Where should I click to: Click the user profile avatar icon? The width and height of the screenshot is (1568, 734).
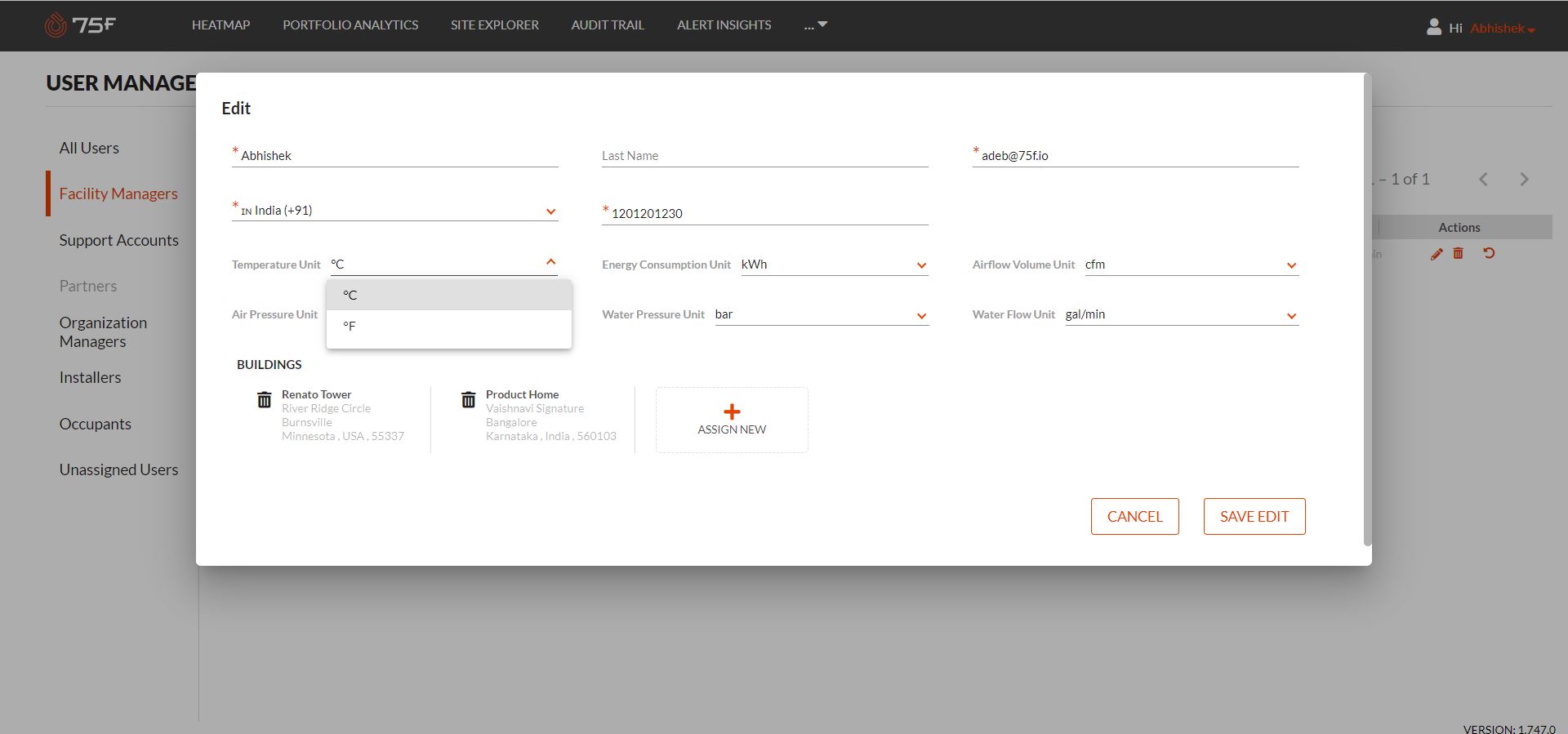[1433, 27]
